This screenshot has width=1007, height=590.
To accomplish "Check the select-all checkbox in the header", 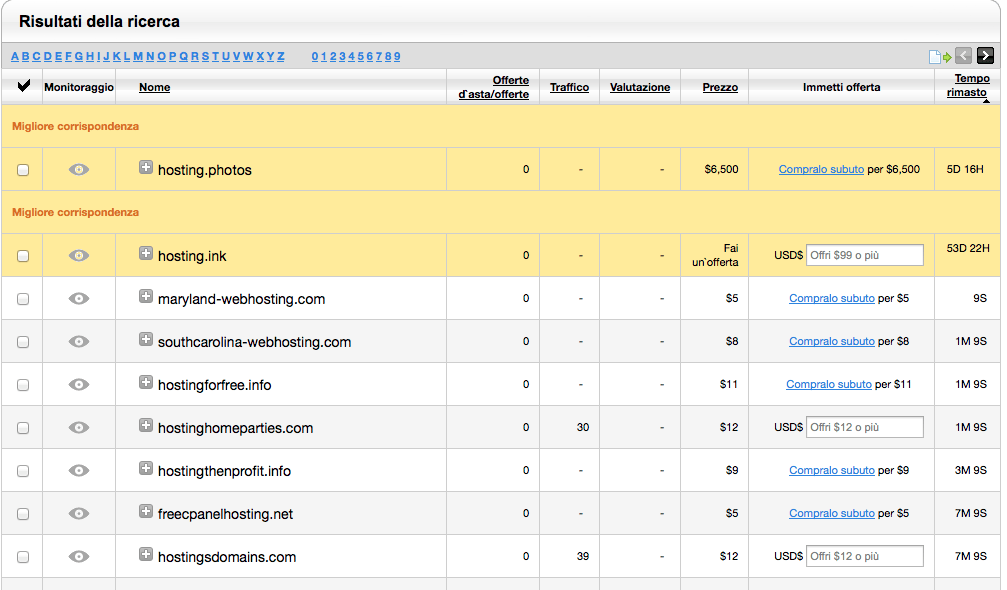I will click(x=22, y=87).
